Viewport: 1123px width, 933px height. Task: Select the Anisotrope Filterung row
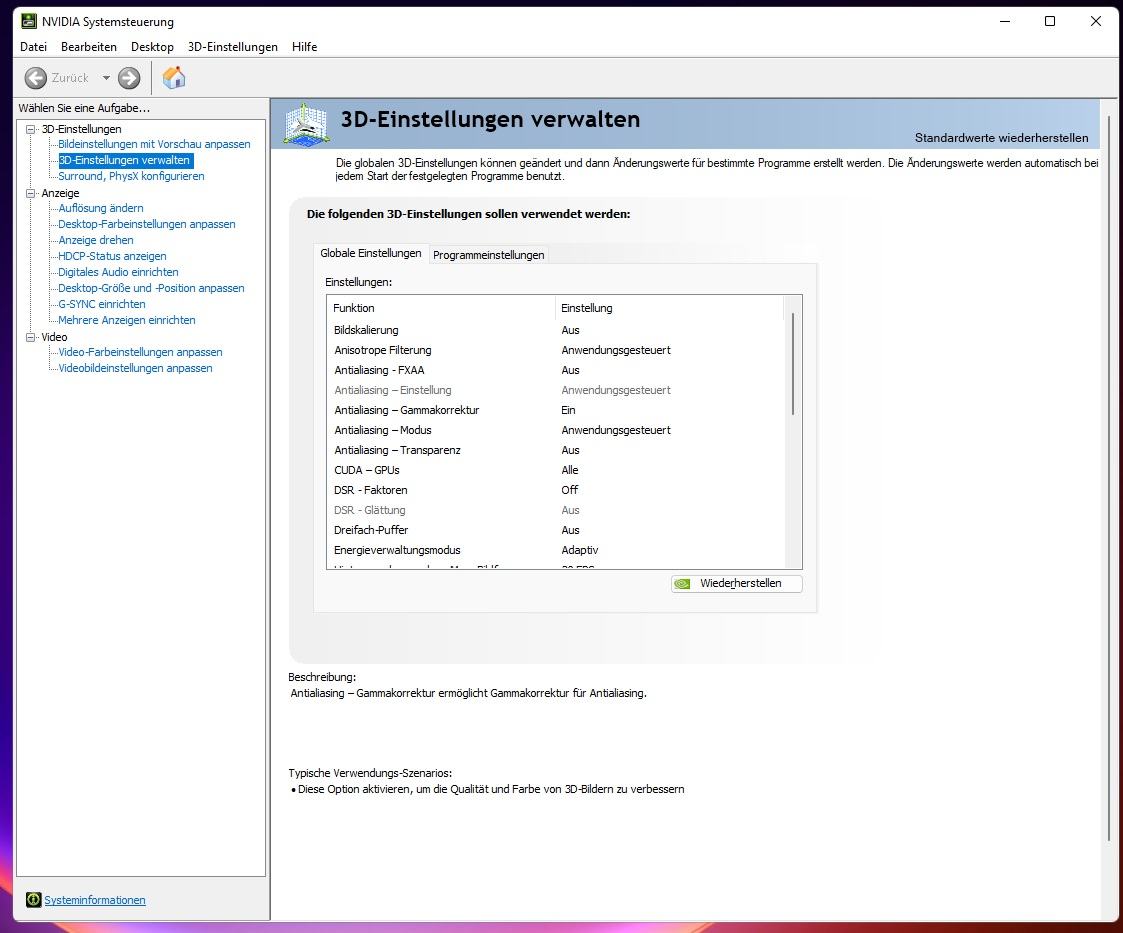[556, 350]
